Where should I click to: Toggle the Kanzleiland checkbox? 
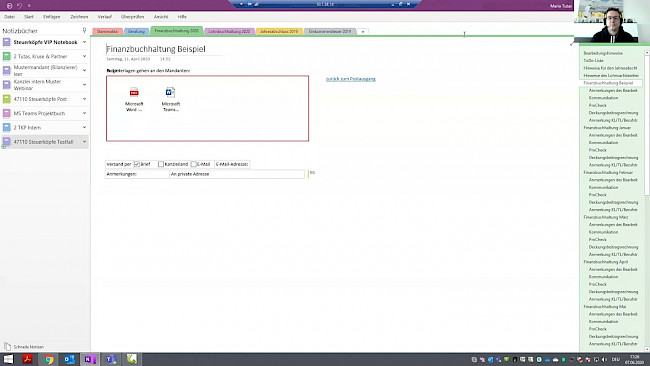coord(161,164)
